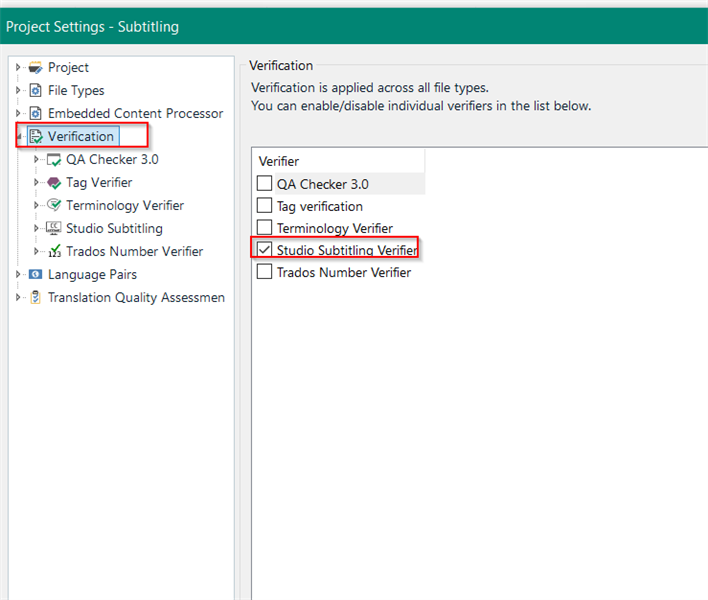Expand the Trados Number Verifier tree node
This screenshot has height=600, width=708.
(36, 251)
